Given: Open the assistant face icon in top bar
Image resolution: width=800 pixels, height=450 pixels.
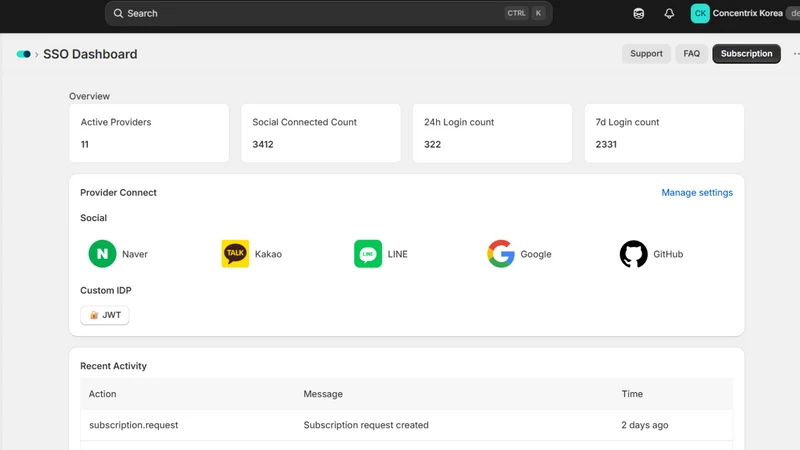Looking at the screenshot, I should pos(638,14).
